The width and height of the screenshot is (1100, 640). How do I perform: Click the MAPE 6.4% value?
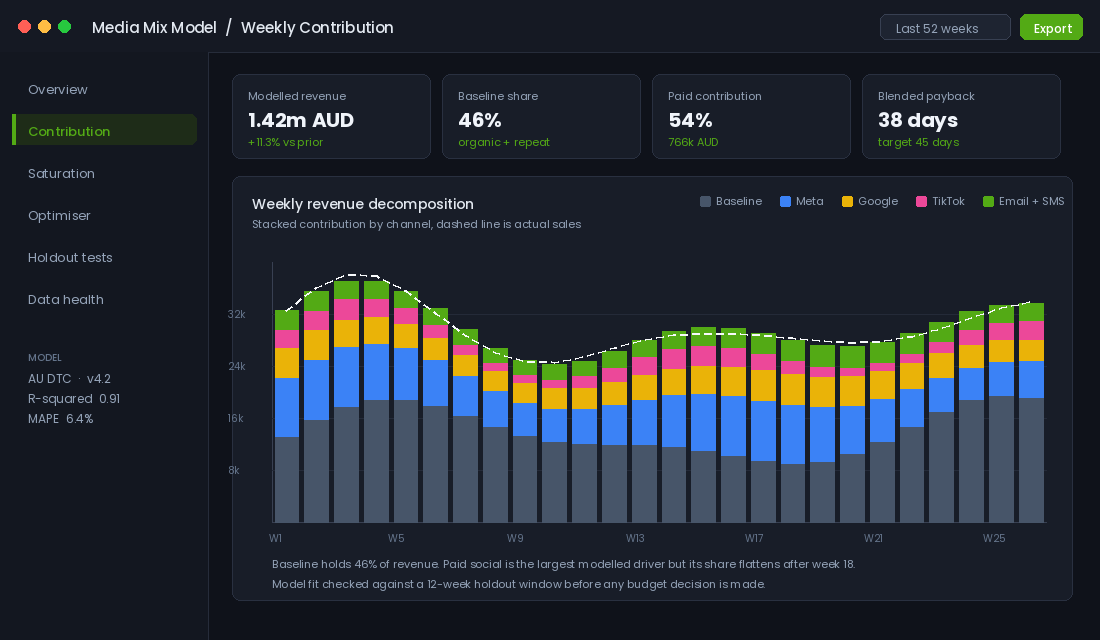tap(60, 419)
